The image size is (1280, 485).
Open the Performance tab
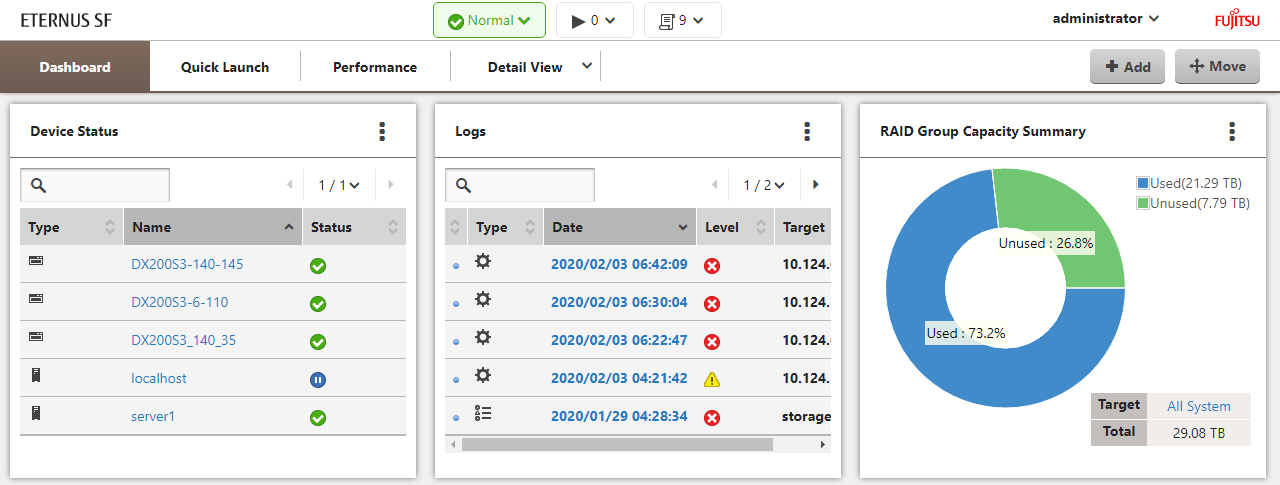pyautogui.click(x=375, y=67)
